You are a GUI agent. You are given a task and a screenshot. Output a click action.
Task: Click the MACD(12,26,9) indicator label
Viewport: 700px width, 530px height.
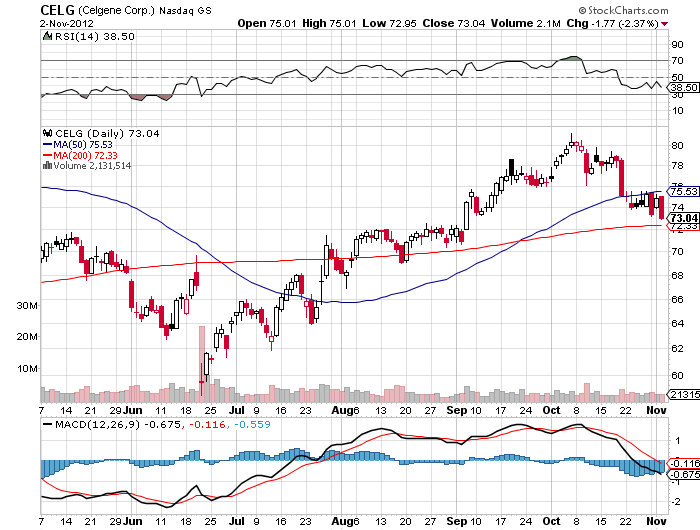[x=97, y=424]
